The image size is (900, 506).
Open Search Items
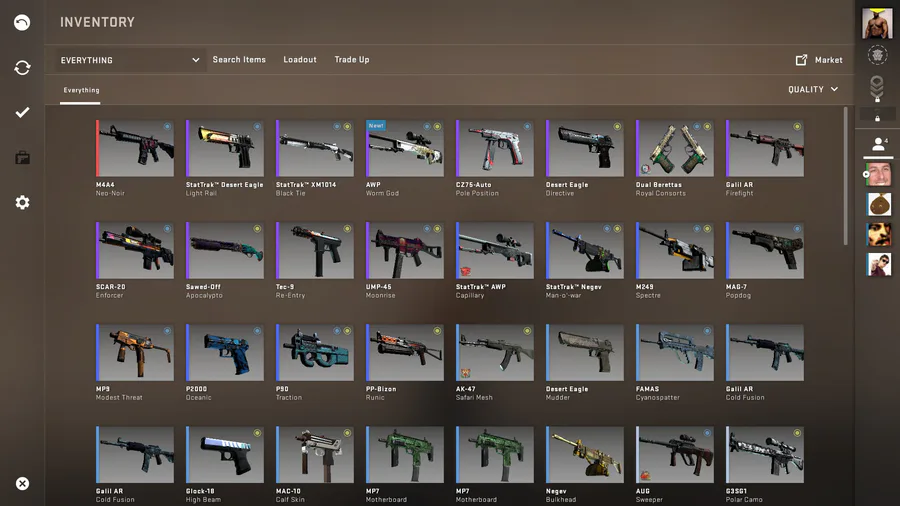click(239, 60)
